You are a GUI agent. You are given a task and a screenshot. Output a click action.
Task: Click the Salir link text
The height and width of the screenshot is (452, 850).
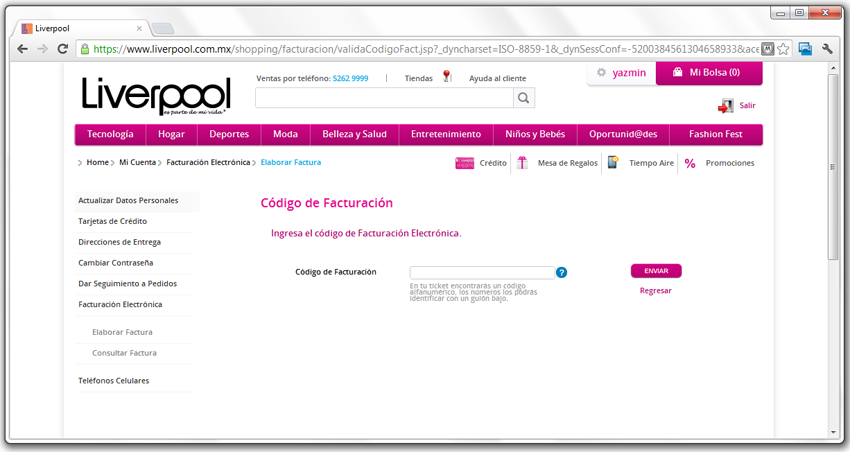(747, 106)
